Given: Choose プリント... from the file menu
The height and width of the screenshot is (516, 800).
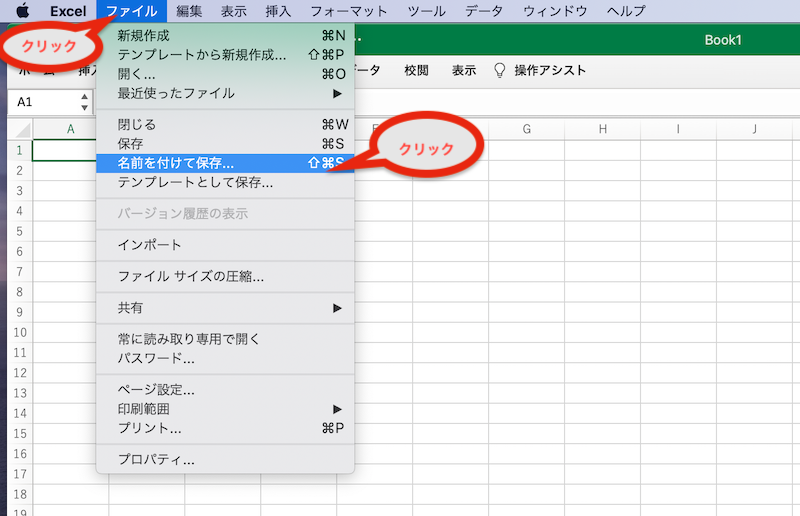Looking at the screenshot, I should point(225,429).
